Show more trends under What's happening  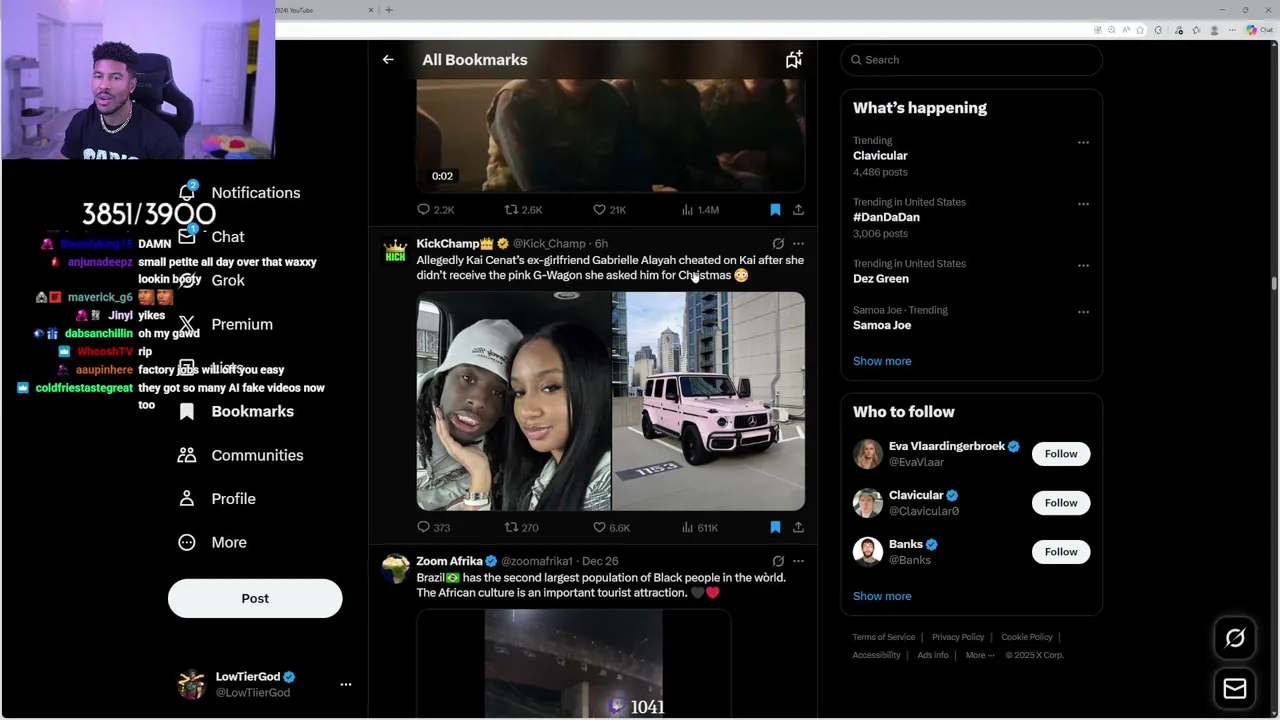tap(882, 361)
